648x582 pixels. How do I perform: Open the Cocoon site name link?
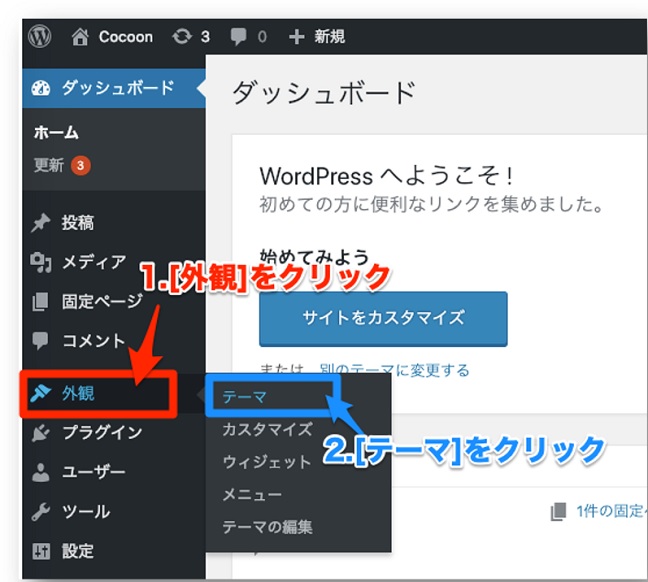[126, 37]
